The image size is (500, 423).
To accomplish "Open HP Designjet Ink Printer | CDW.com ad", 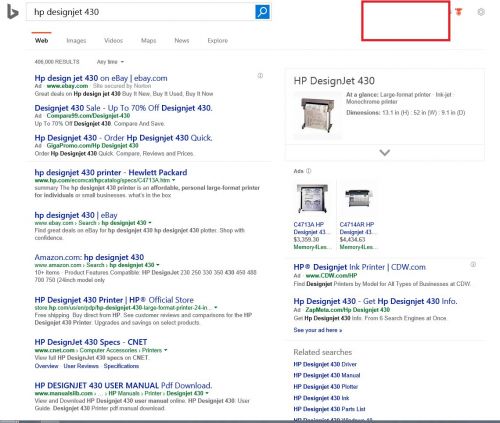I will [359, 267].
